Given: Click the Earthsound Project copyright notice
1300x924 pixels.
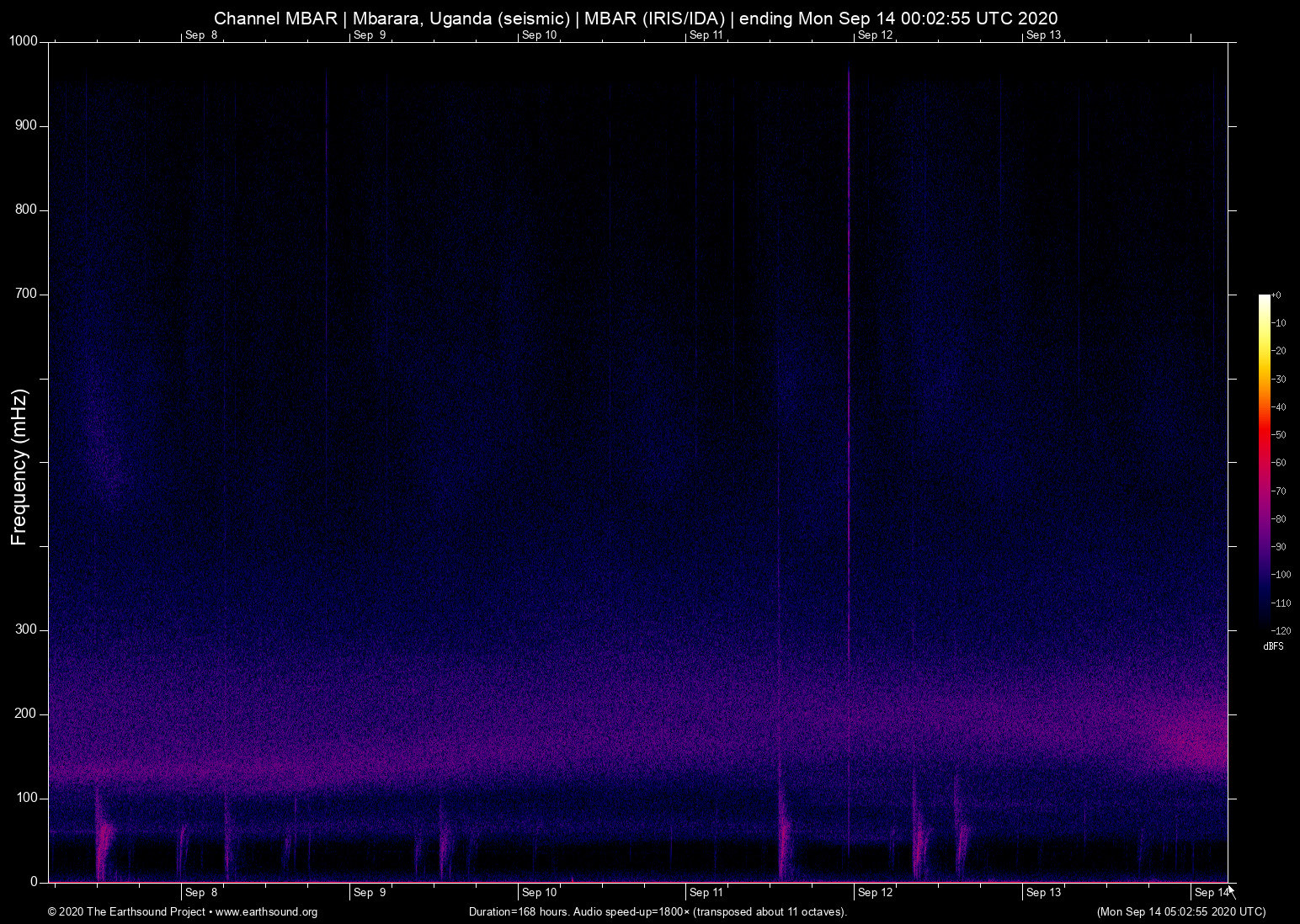Looking at the screenshot, I should coord(126,912).
